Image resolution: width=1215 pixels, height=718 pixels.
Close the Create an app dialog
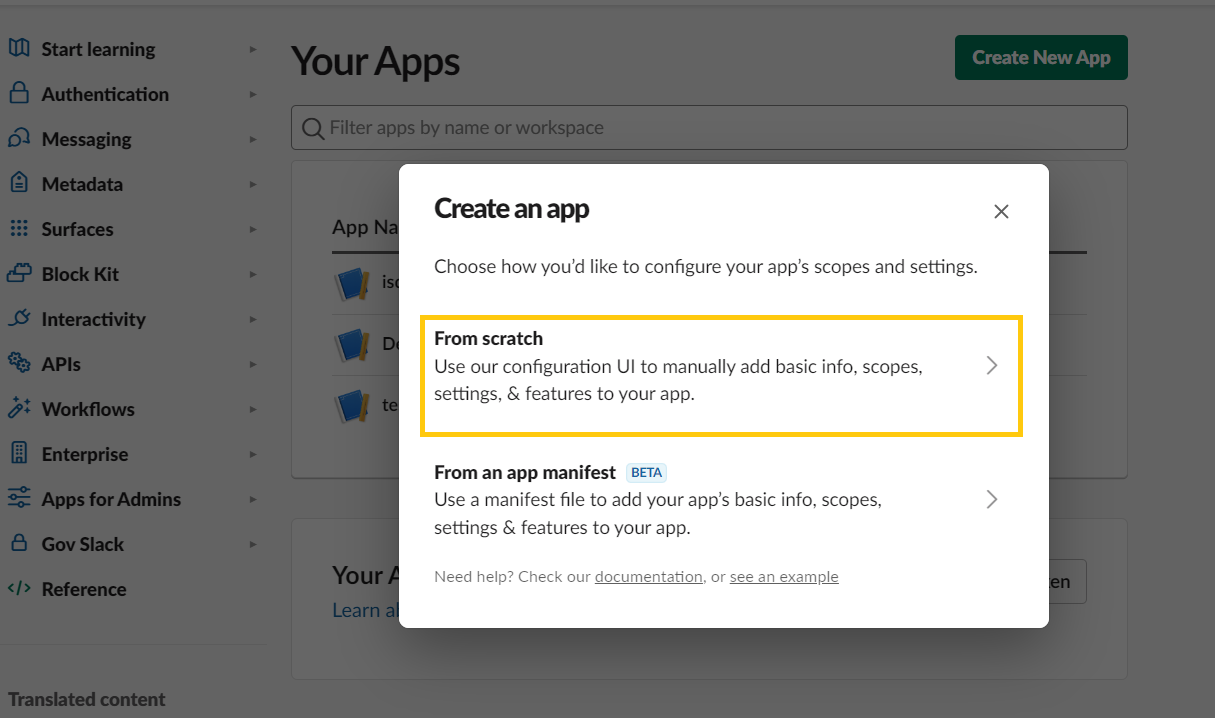coord(1001,212)
